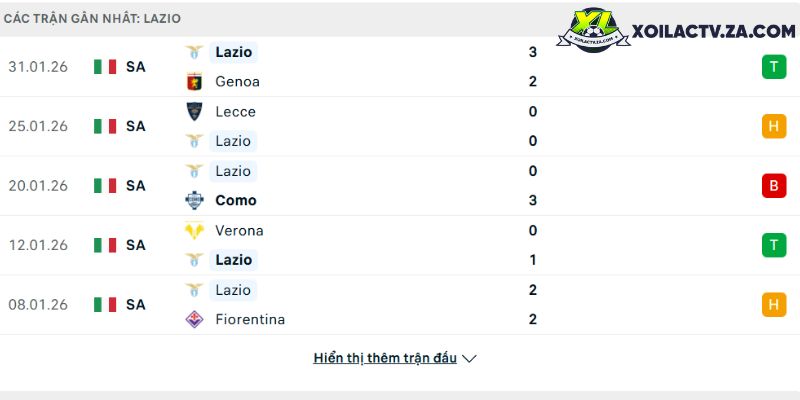Click the orange H badge for Lecce–Lazio
Screen dimensions: 800x400
(774, 127)
